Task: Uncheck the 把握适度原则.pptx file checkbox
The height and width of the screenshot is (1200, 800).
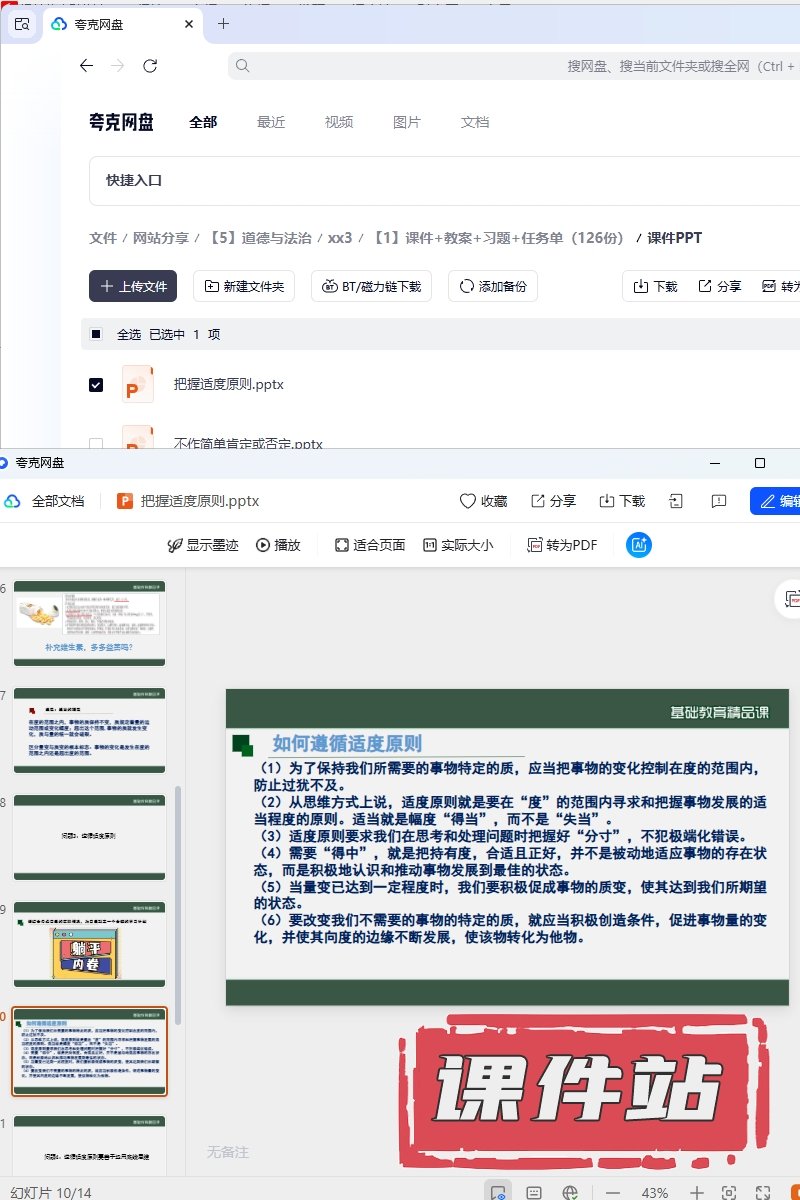Action: click(x=96, y=385)
